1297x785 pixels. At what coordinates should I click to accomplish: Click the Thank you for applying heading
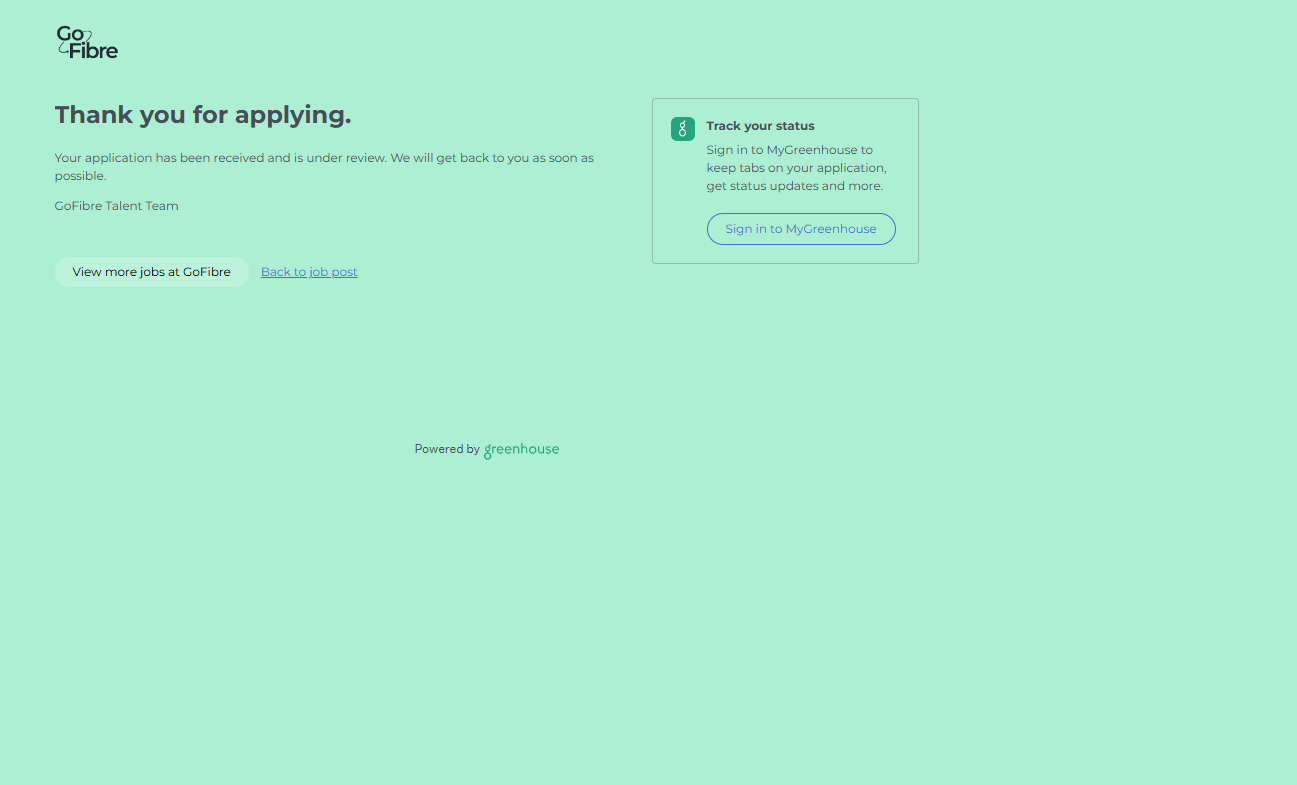pos(203,115)
